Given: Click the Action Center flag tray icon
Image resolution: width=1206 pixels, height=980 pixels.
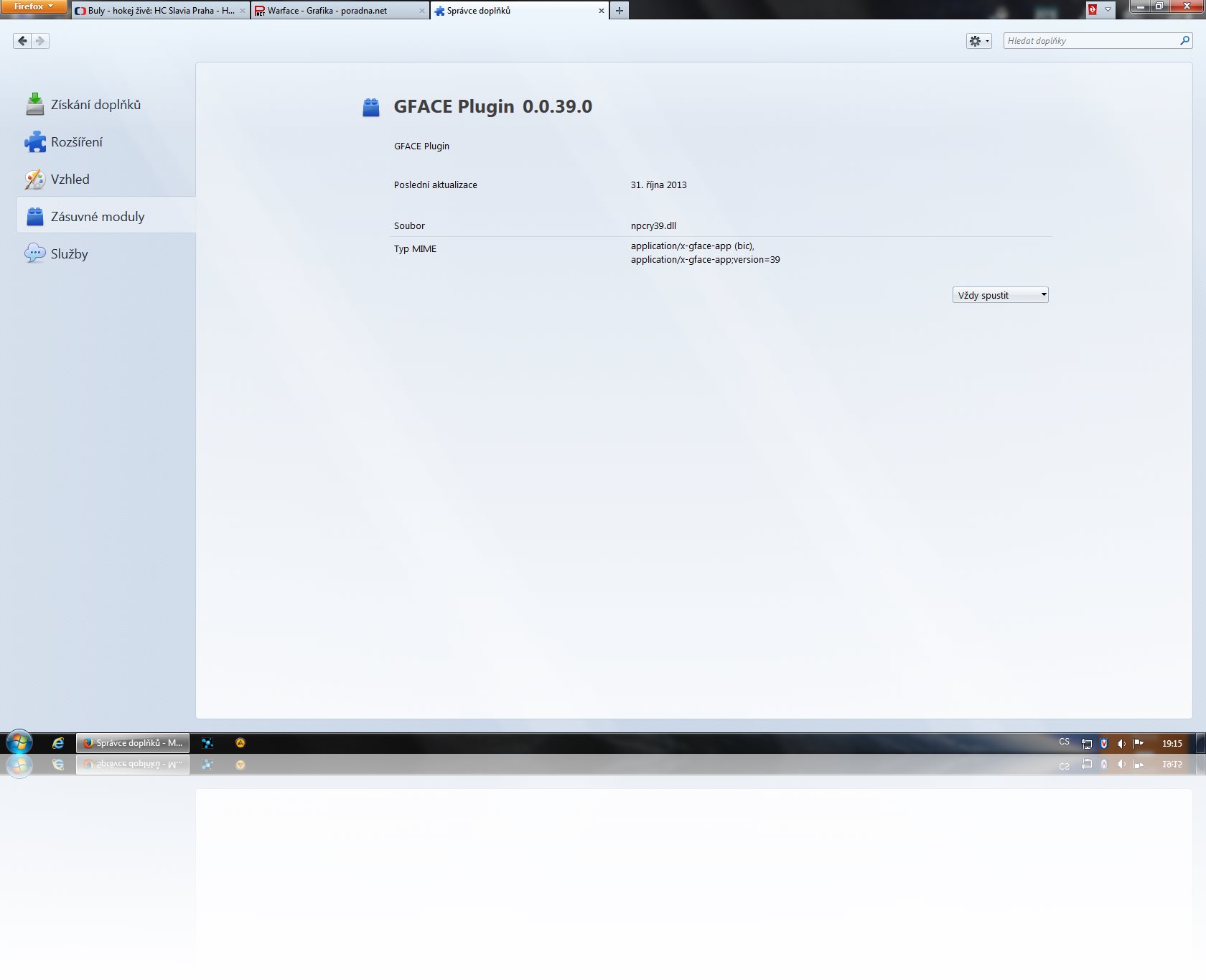Looking at the screenshot, I should coord(1139,743).
